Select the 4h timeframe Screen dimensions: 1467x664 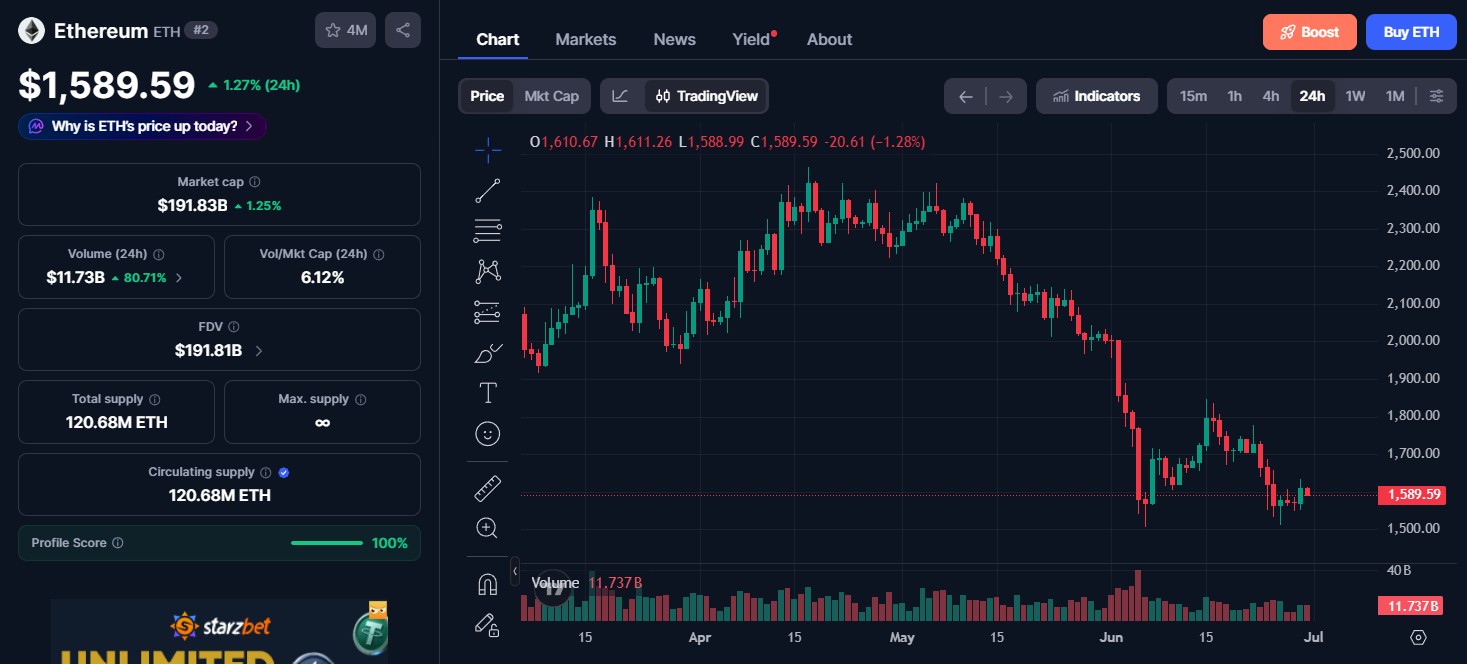tap(1271, 96)
